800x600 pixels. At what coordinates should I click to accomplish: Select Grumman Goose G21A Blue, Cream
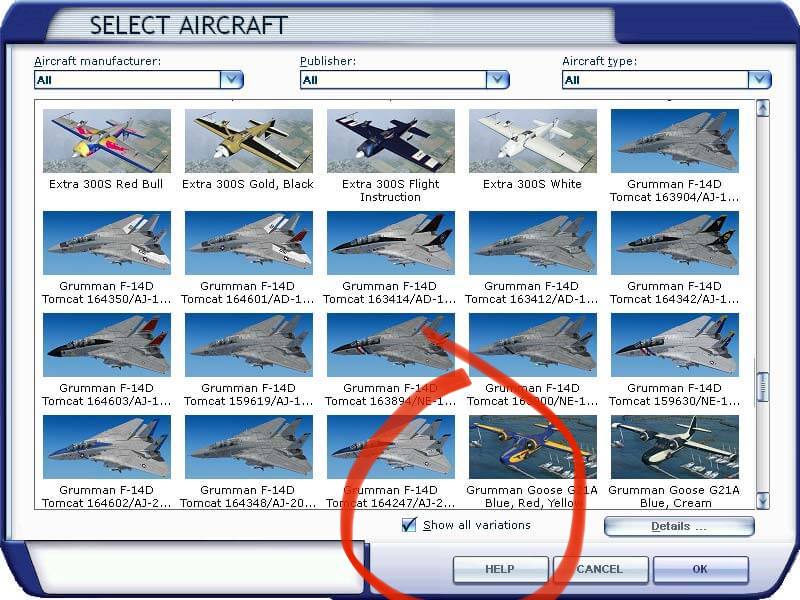click(x=674, y=447)
